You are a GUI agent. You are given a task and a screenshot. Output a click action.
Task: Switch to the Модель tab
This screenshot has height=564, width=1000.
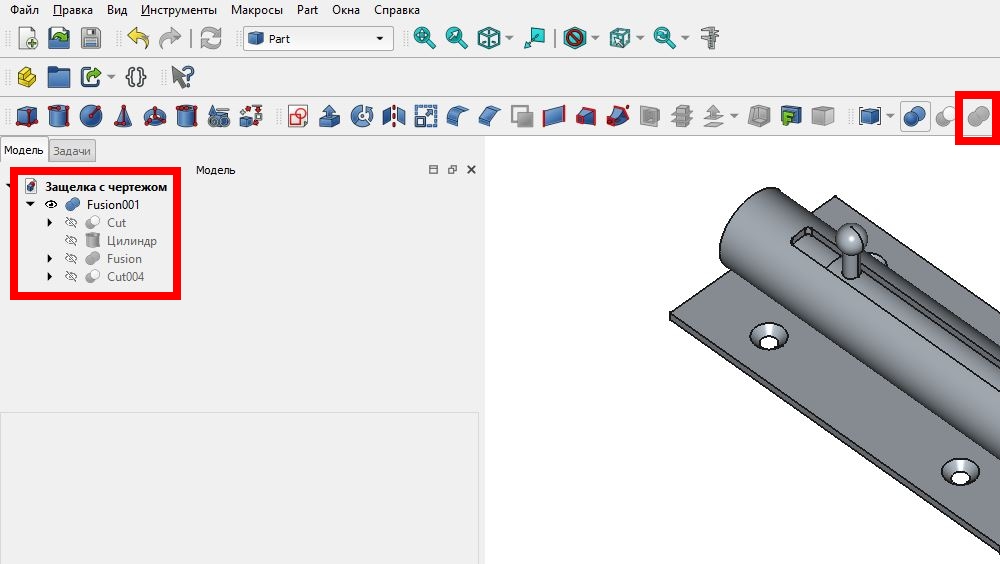coord(24,151)
